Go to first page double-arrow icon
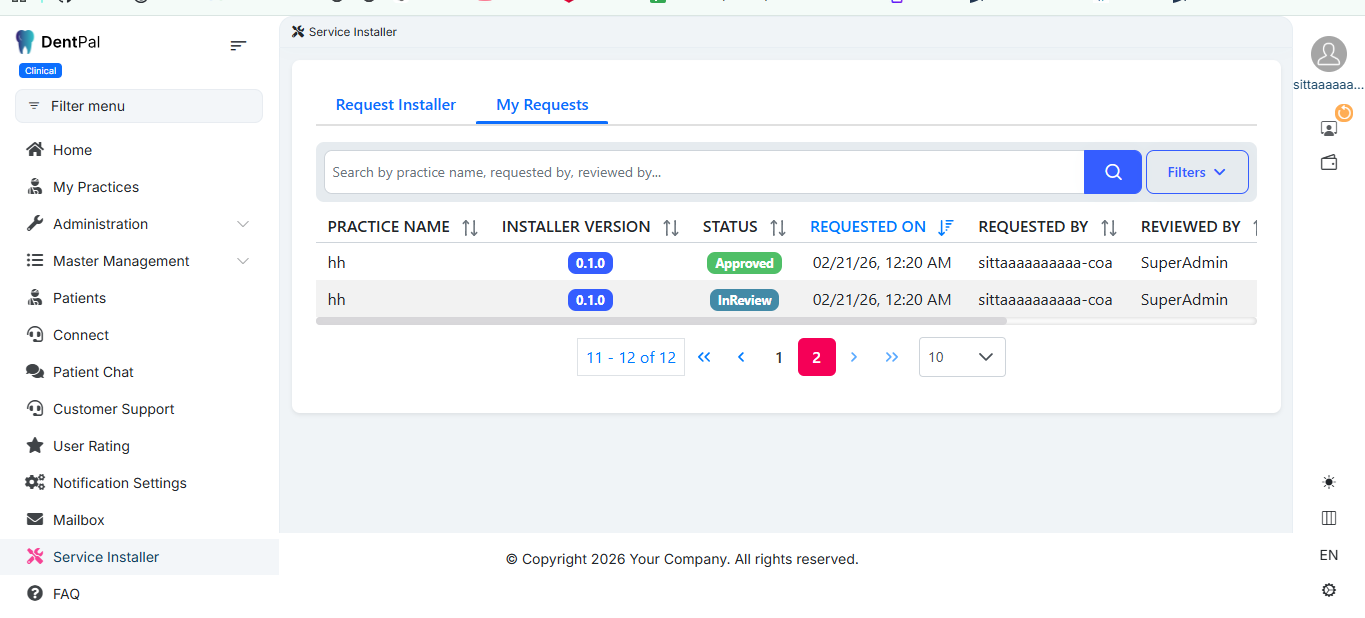 (704, 357)
